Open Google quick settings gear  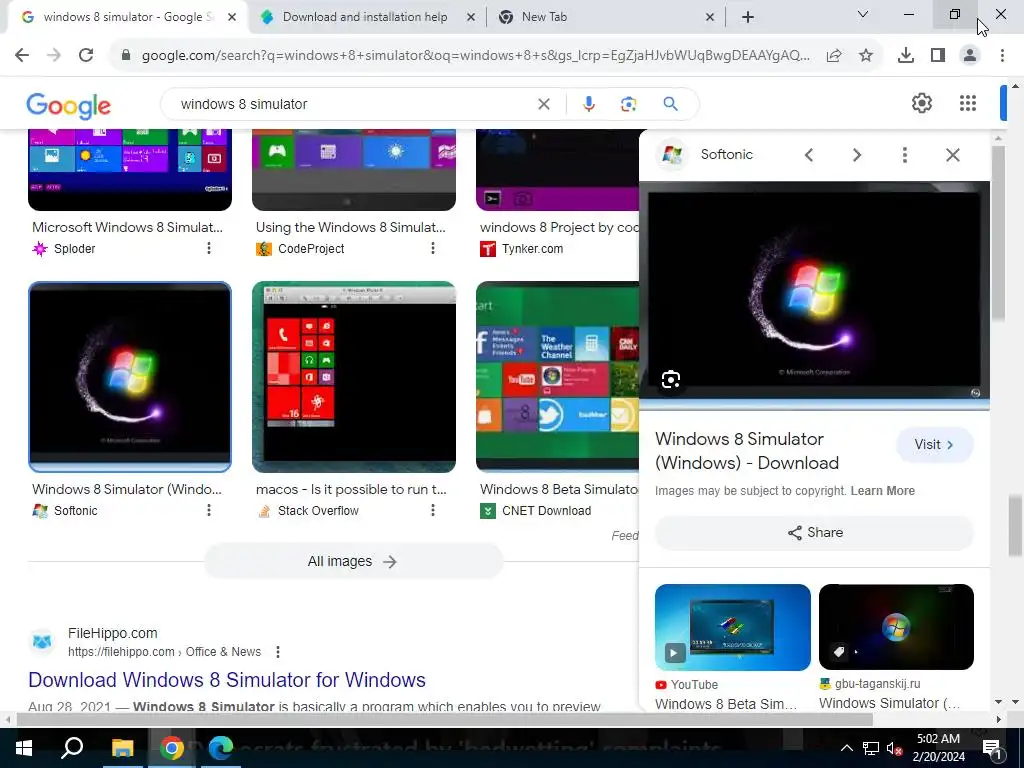pyautogui.click(x=921, y=103)
